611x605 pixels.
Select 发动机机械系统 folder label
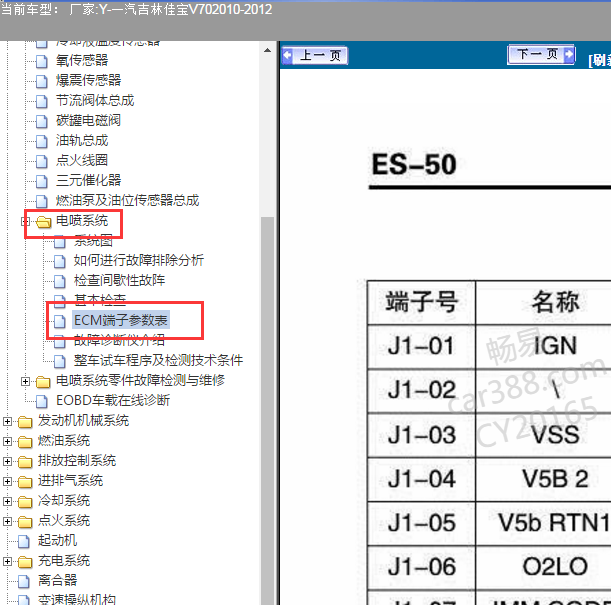point(83,420)
